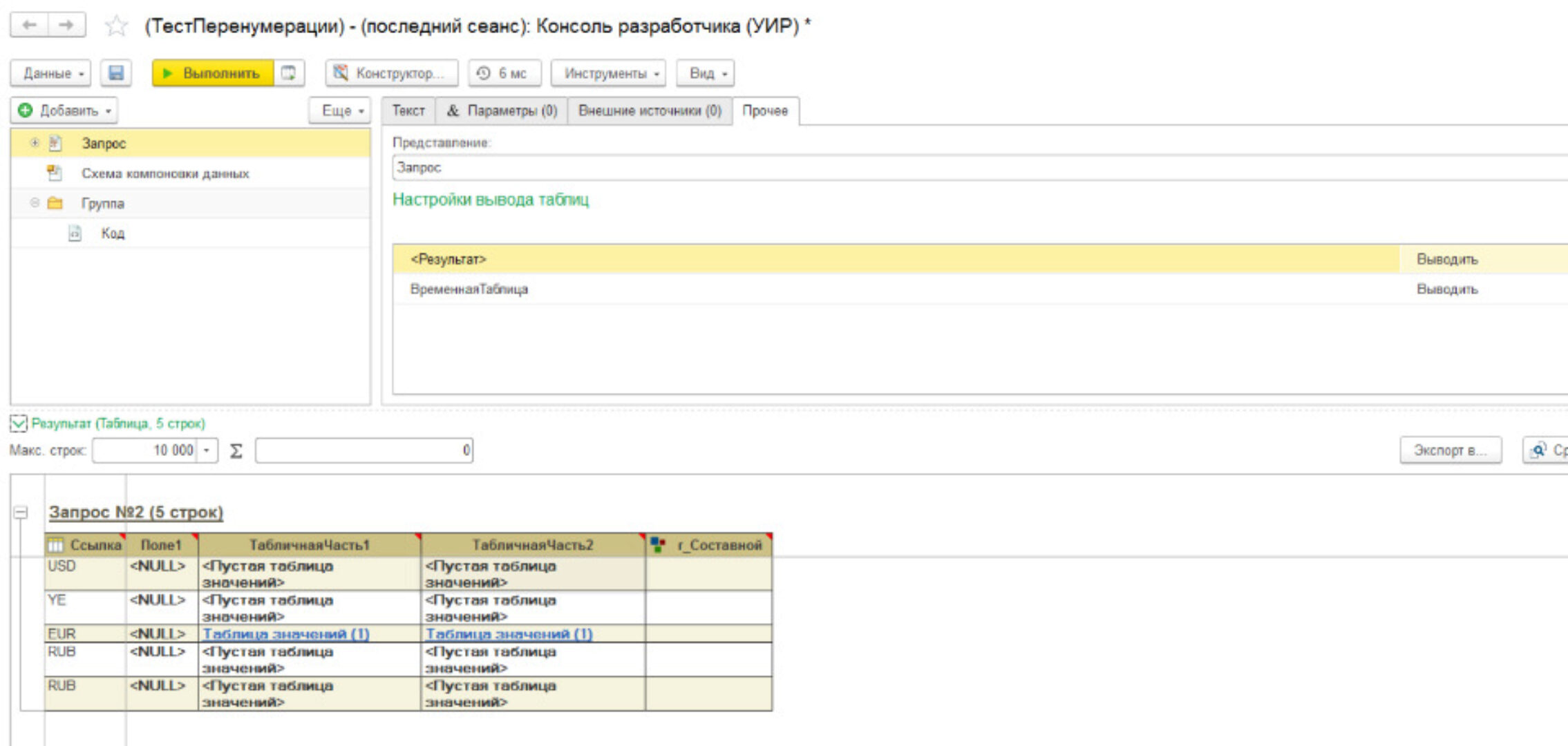Open the query Конструктор via its icon
The width and height of the screenshot is (1568, 746).
click(339, 73)
